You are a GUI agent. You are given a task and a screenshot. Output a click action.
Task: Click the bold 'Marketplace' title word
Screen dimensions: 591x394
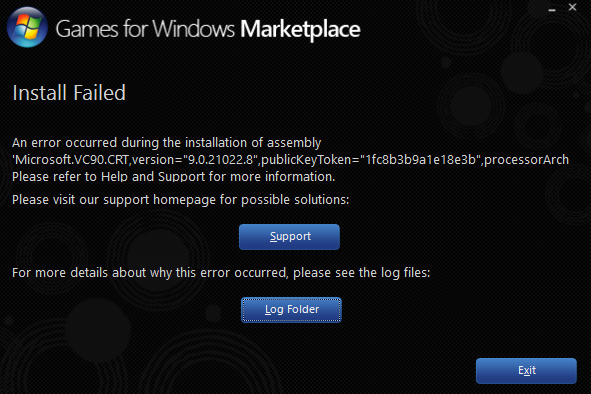click(x=300, y=29)
